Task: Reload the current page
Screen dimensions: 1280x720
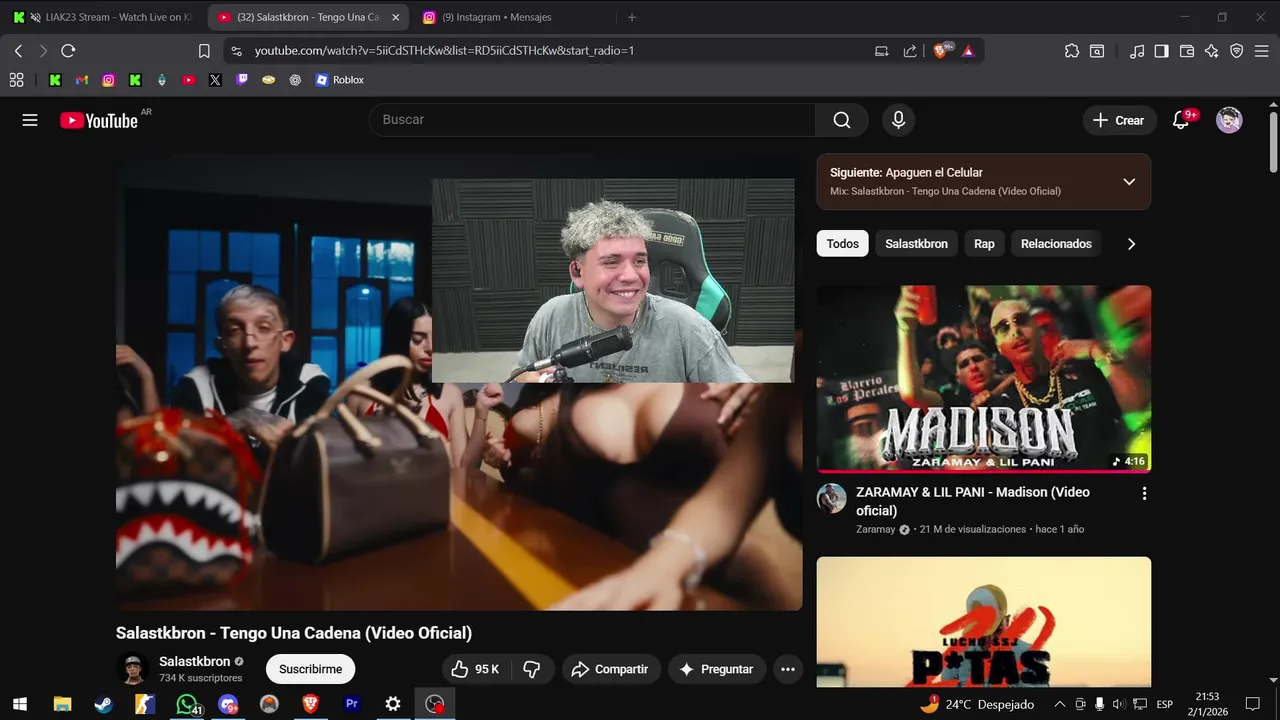Action: (68, 50)
